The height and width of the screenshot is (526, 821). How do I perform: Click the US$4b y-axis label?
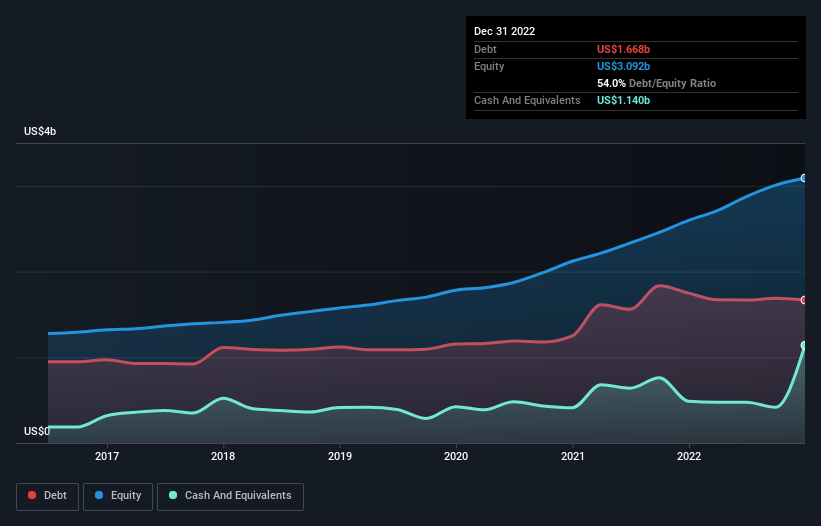coord(41,132)
